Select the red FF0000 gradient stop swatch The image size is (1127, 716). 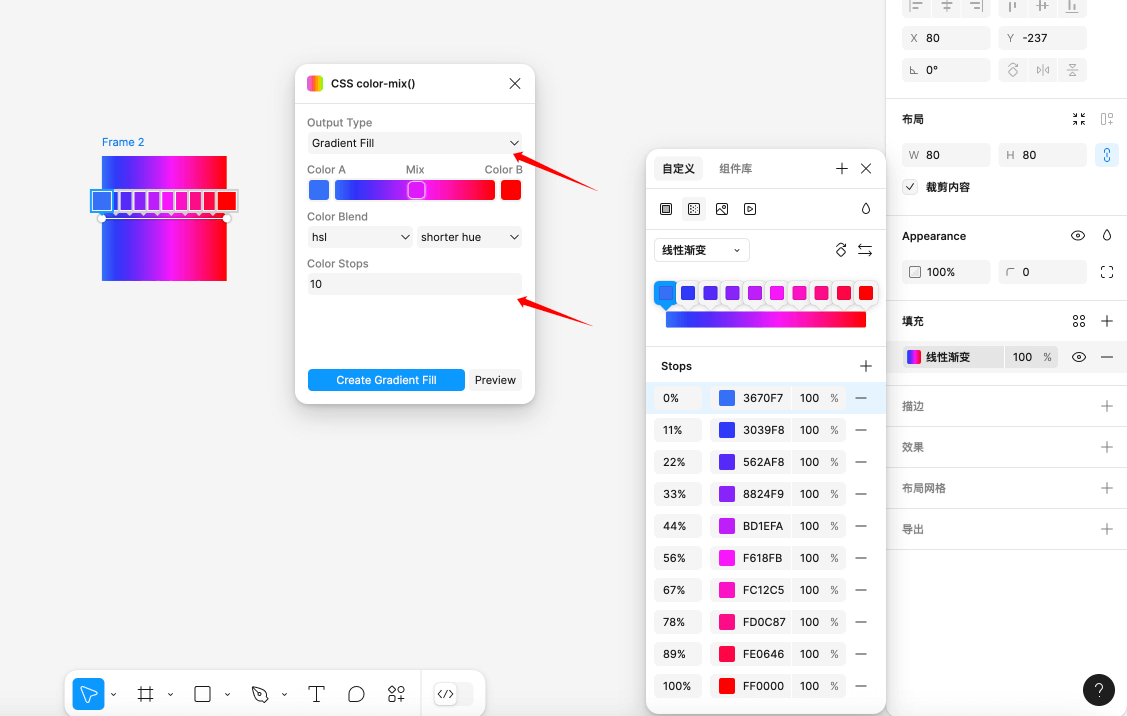pyautogui.click(x=864, y=292)
